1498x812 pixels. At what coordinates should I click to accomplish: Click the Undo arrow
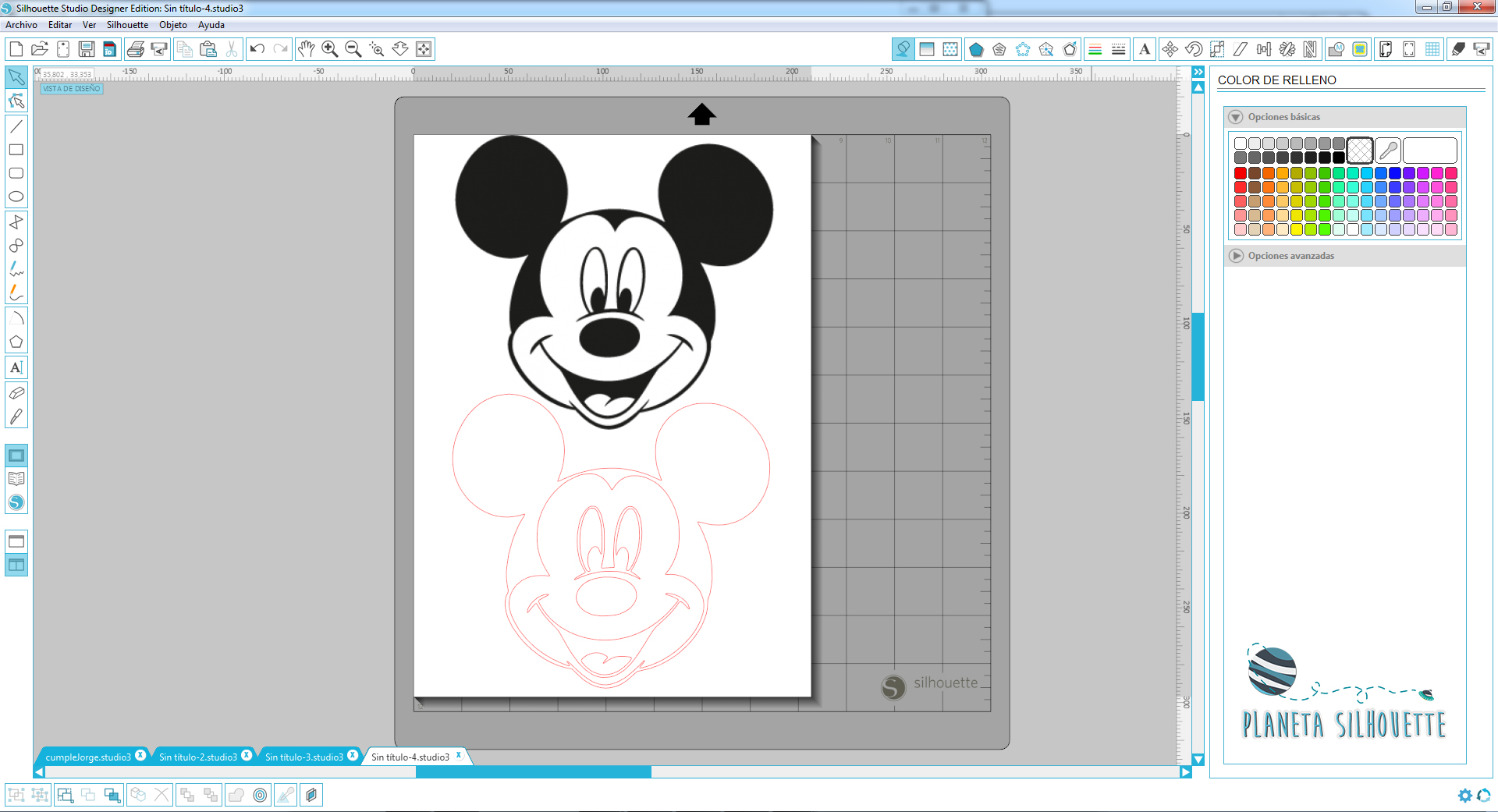257,49
